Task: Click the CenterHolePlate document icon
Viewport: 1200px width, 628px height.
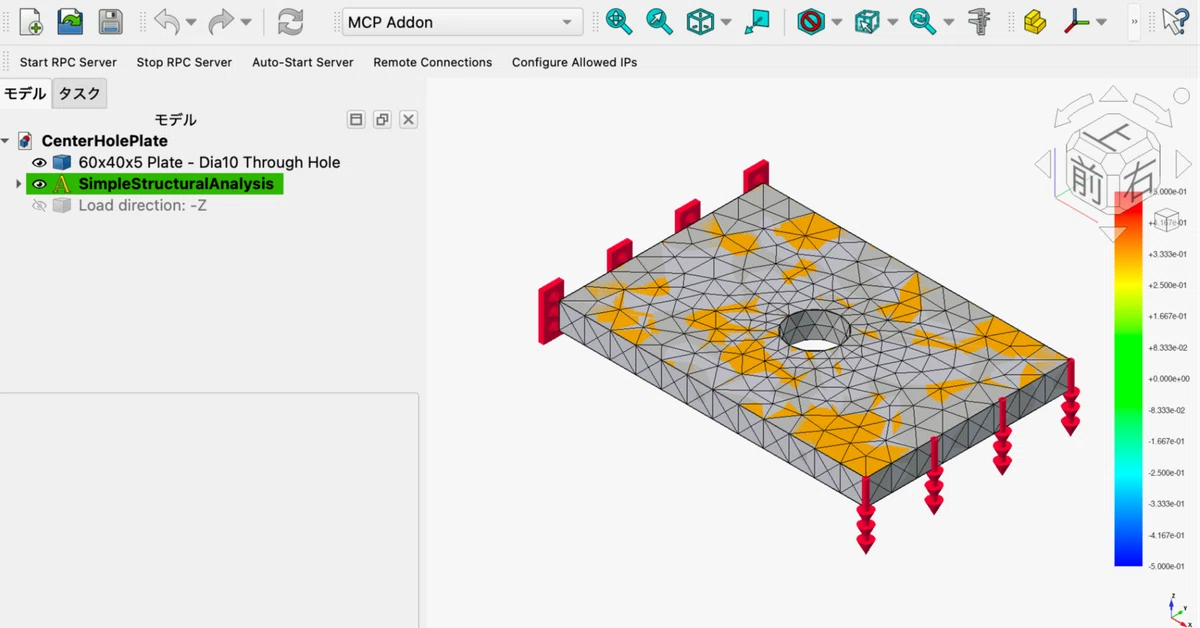Action: point(25,141)
